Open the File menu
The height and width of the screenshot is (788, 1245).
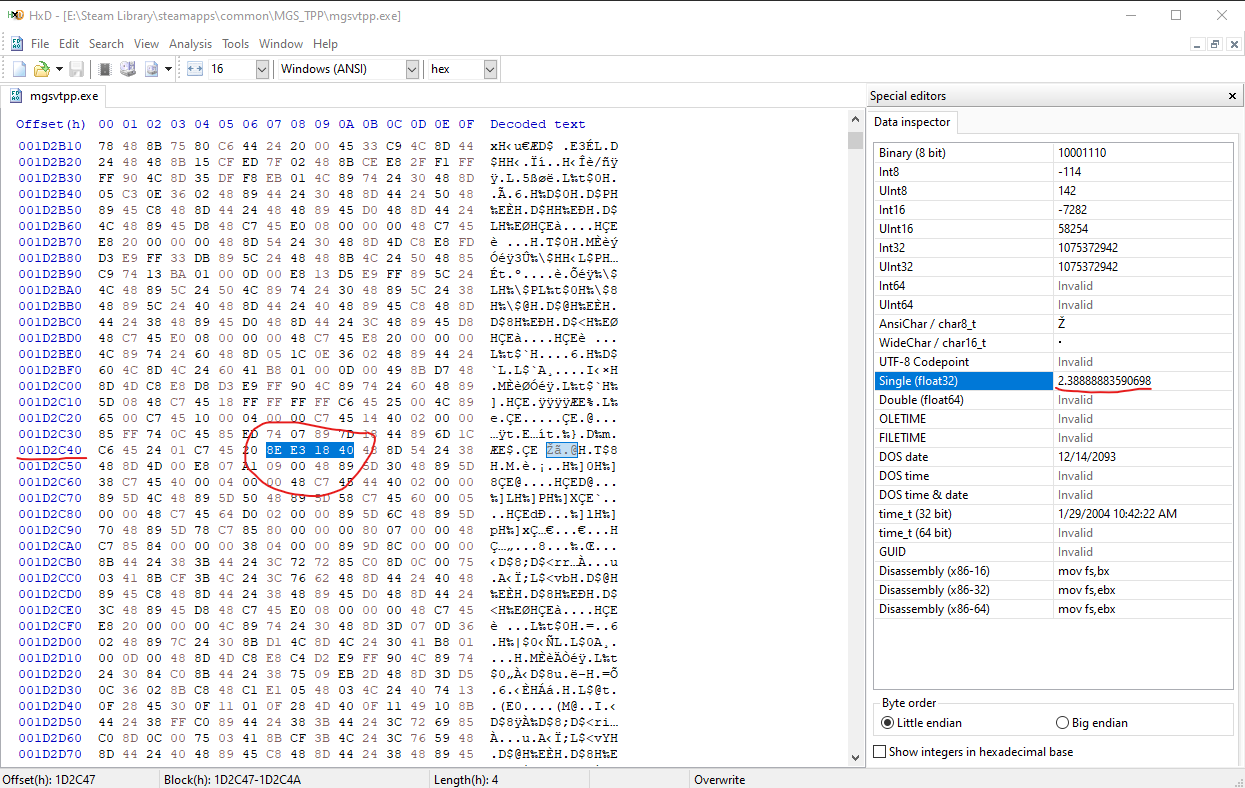40,44
